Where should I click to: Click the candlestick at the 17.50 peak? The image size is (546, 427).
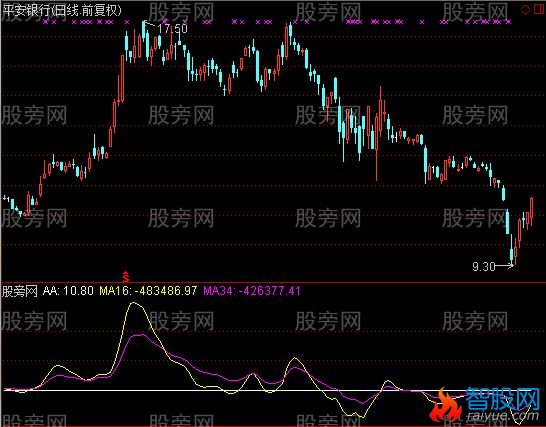point(143,31)
